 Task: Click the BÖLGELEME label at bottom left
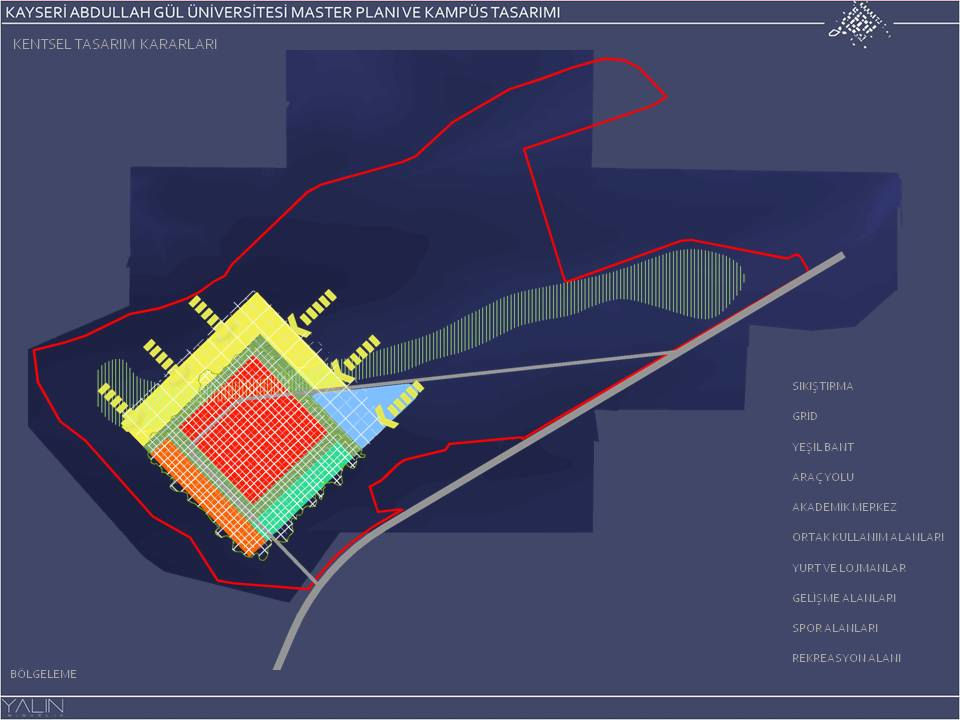tap(44, 674)
